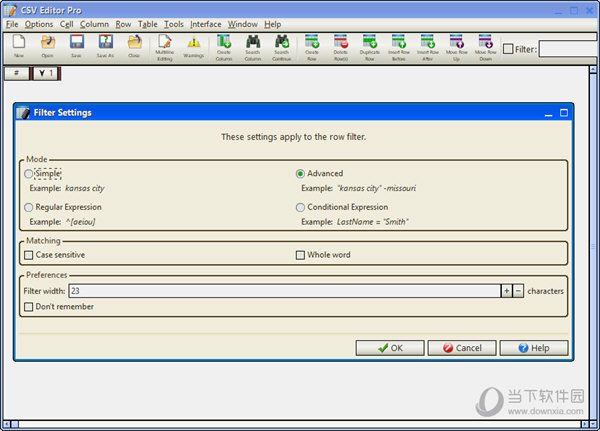Open Multiline Editing from the toolbar
The image size is (600, 431).
pos(165,48)
